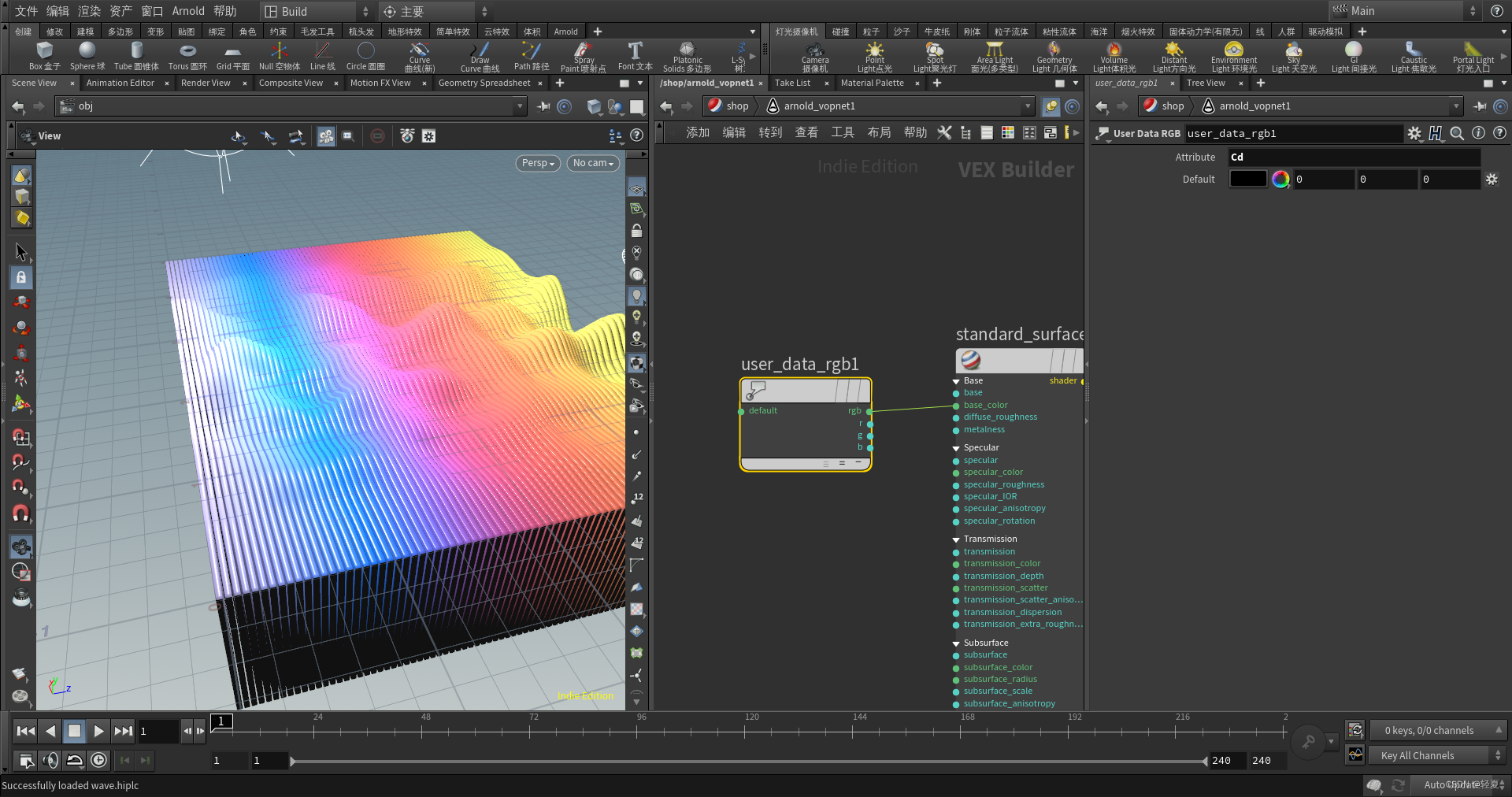Switch to the Render View tab
Viewport: 1512px width, 797px height.
tap(206, 83)
